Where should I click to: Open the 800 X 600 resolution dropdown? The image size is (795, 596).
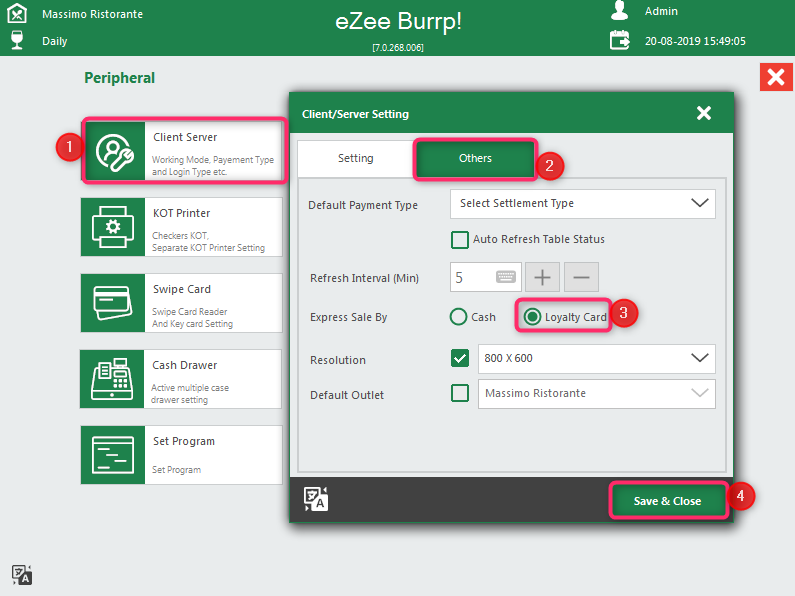click(597, 359)
